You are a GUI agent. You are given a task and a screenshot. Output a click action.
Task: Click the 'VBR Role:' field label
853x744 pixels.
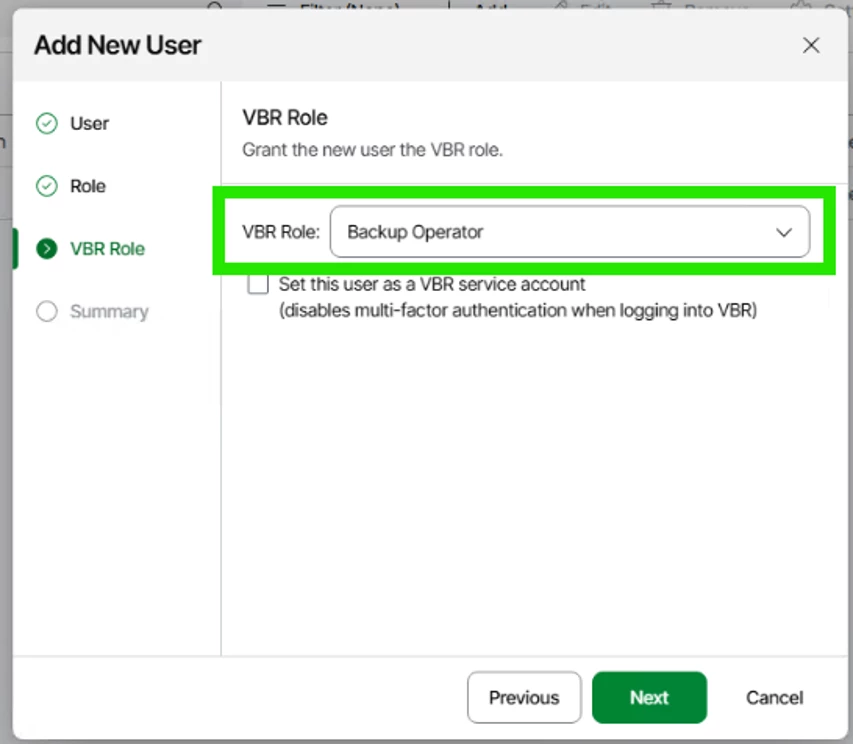(x=281, y=232)
